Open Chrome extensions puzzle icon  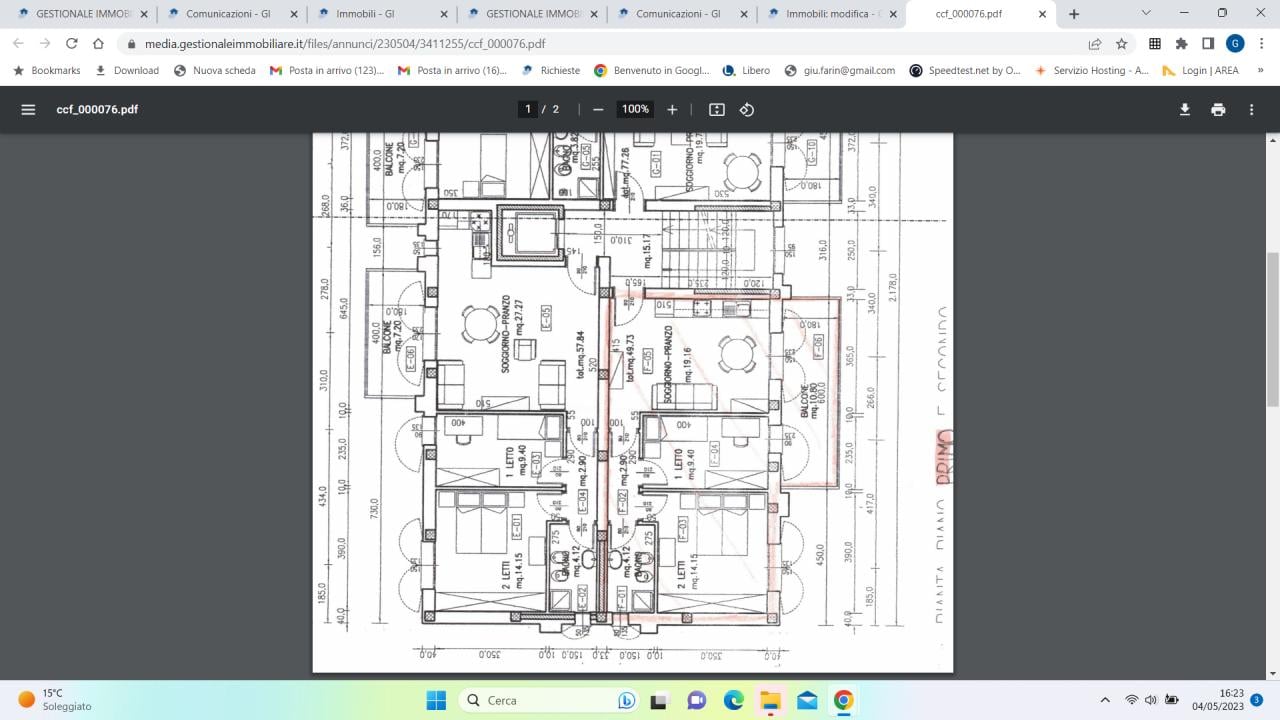coord(1181,44)
